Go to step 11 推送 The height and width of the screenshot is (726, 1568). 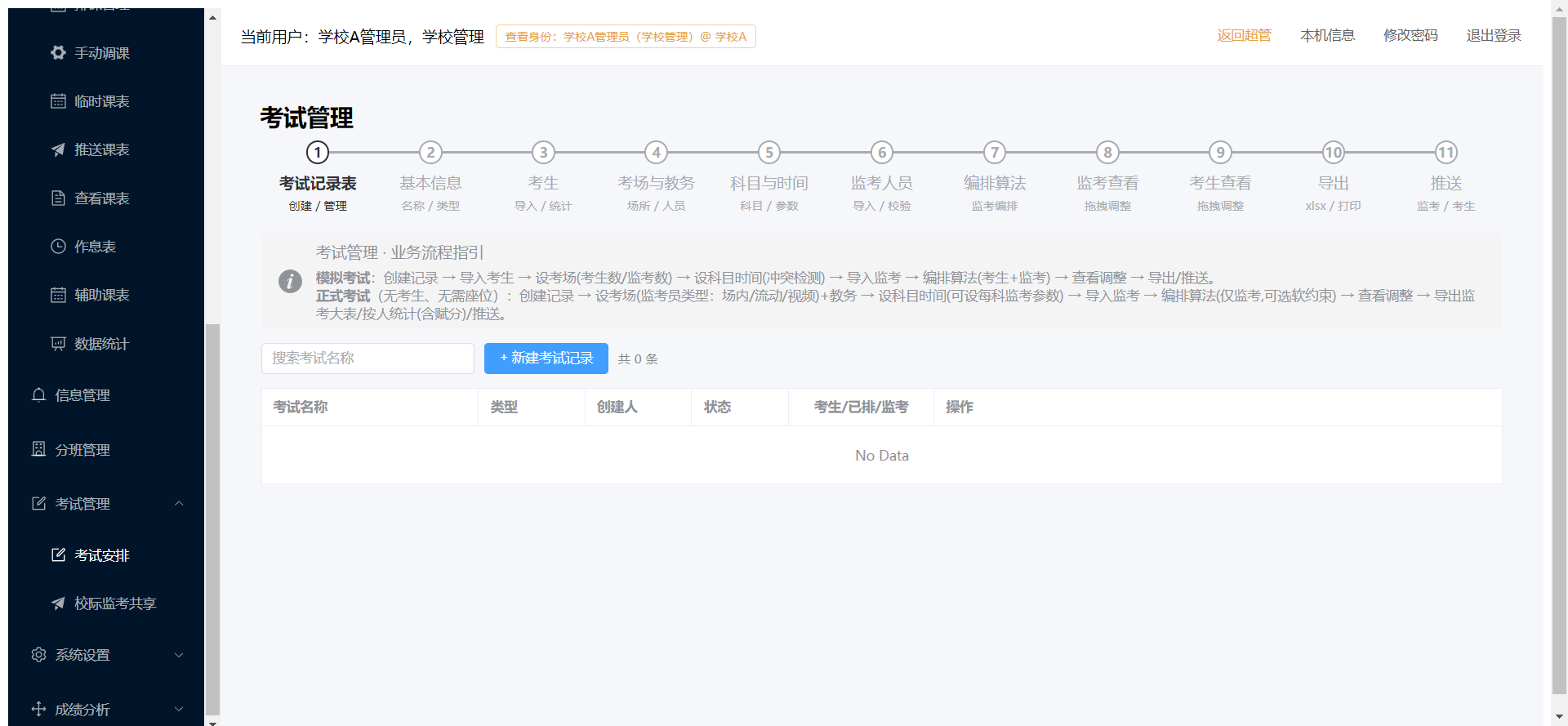click(1445, 176)
